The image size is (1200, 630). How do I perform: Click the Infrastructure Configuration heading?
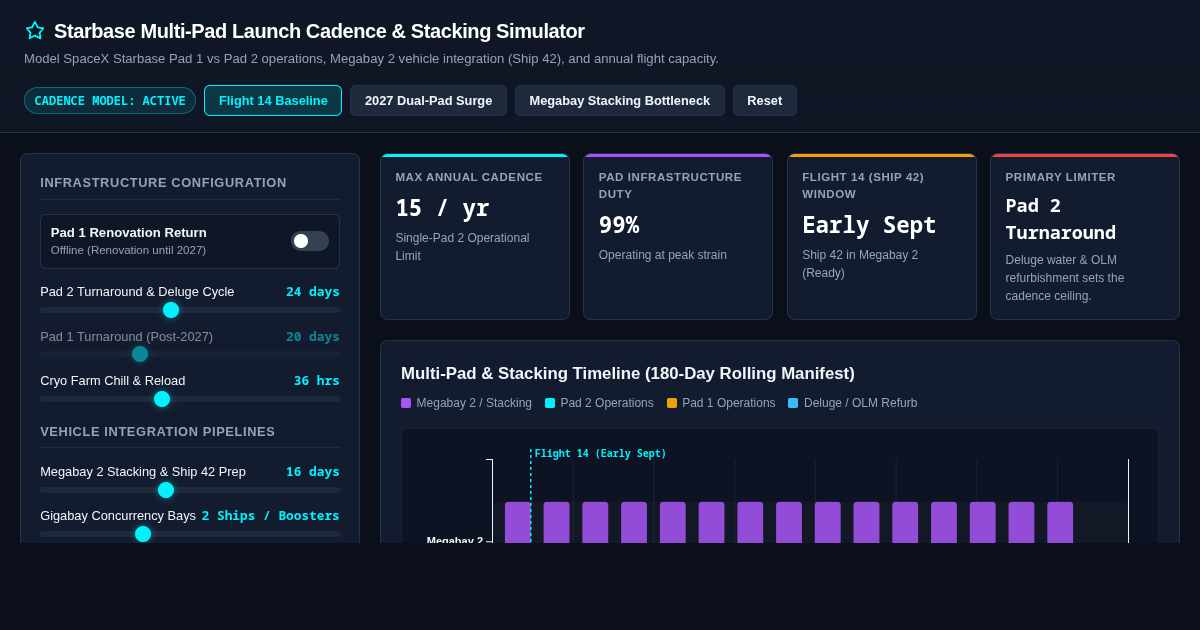pyautogui.click(x=163, y=183)
